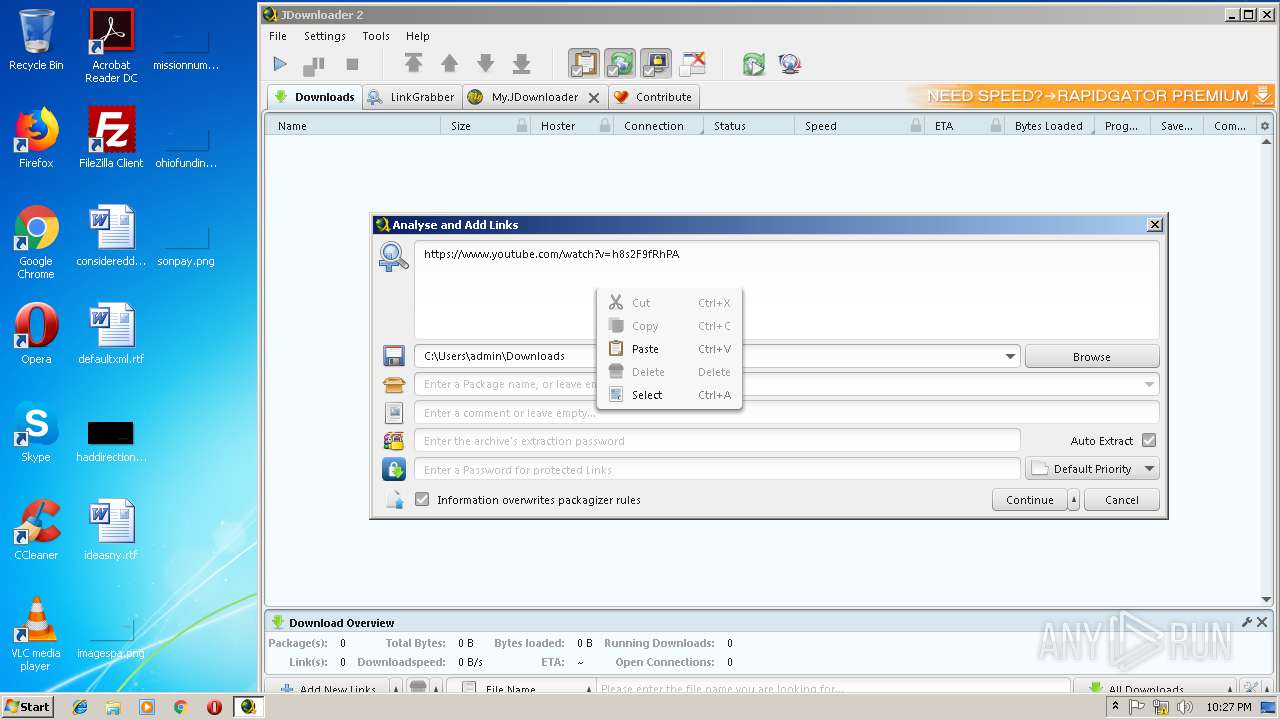Image resolution: width=1280 pixels, height=720 pixels.
Task: Open the CCleaner desktop shortcut
Action: coord(36,530)
